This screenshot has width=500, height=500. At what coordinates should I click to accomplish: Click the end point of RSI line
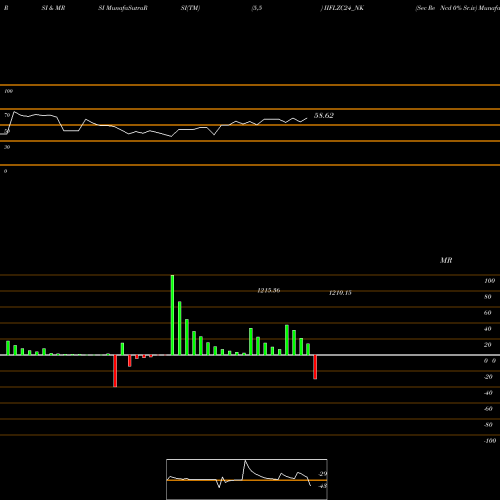307,118
